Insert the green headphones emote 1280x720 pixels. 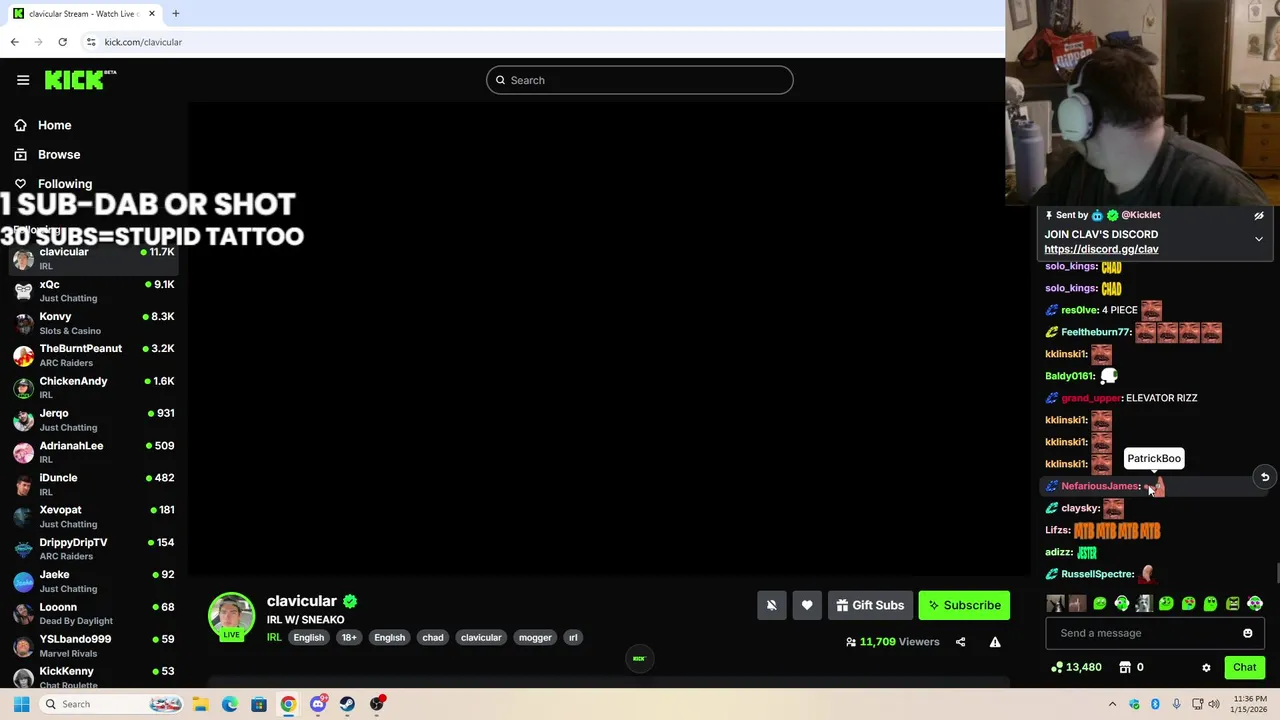tap(1122, 603)
